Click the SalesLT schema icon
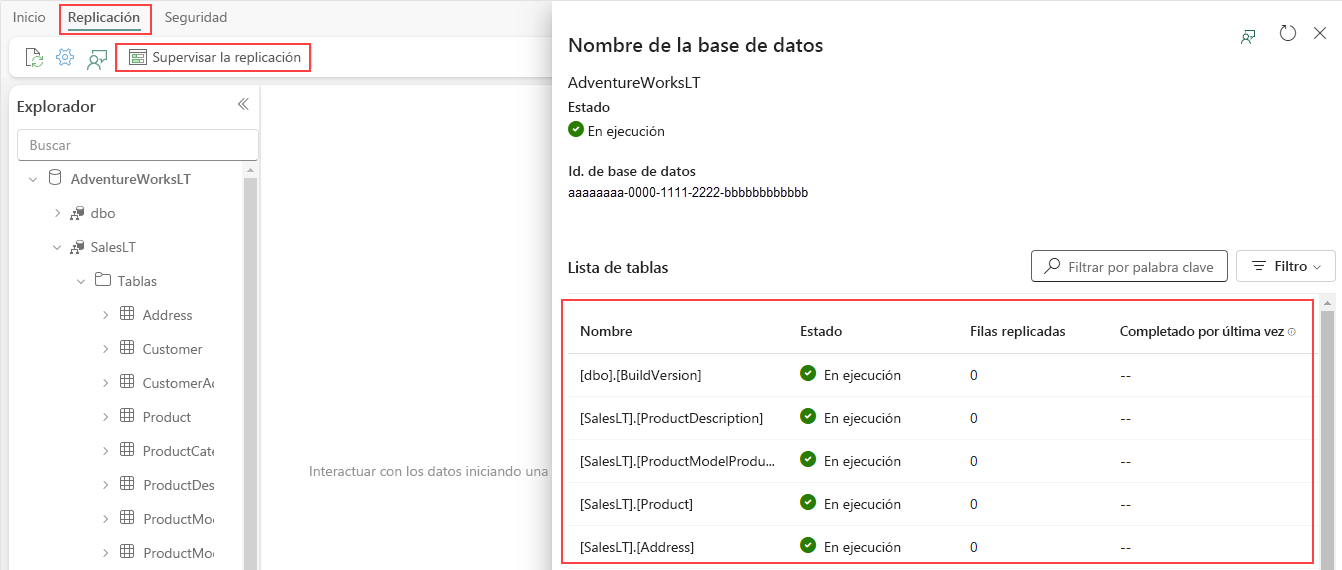 pos(77,247)
